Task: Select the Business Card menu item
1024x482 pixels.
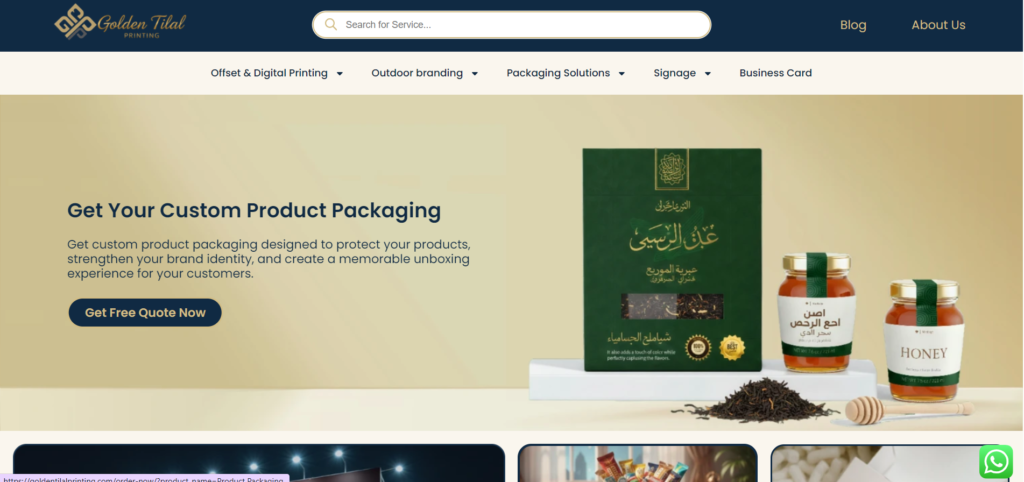Action: [x=775, y=73]
